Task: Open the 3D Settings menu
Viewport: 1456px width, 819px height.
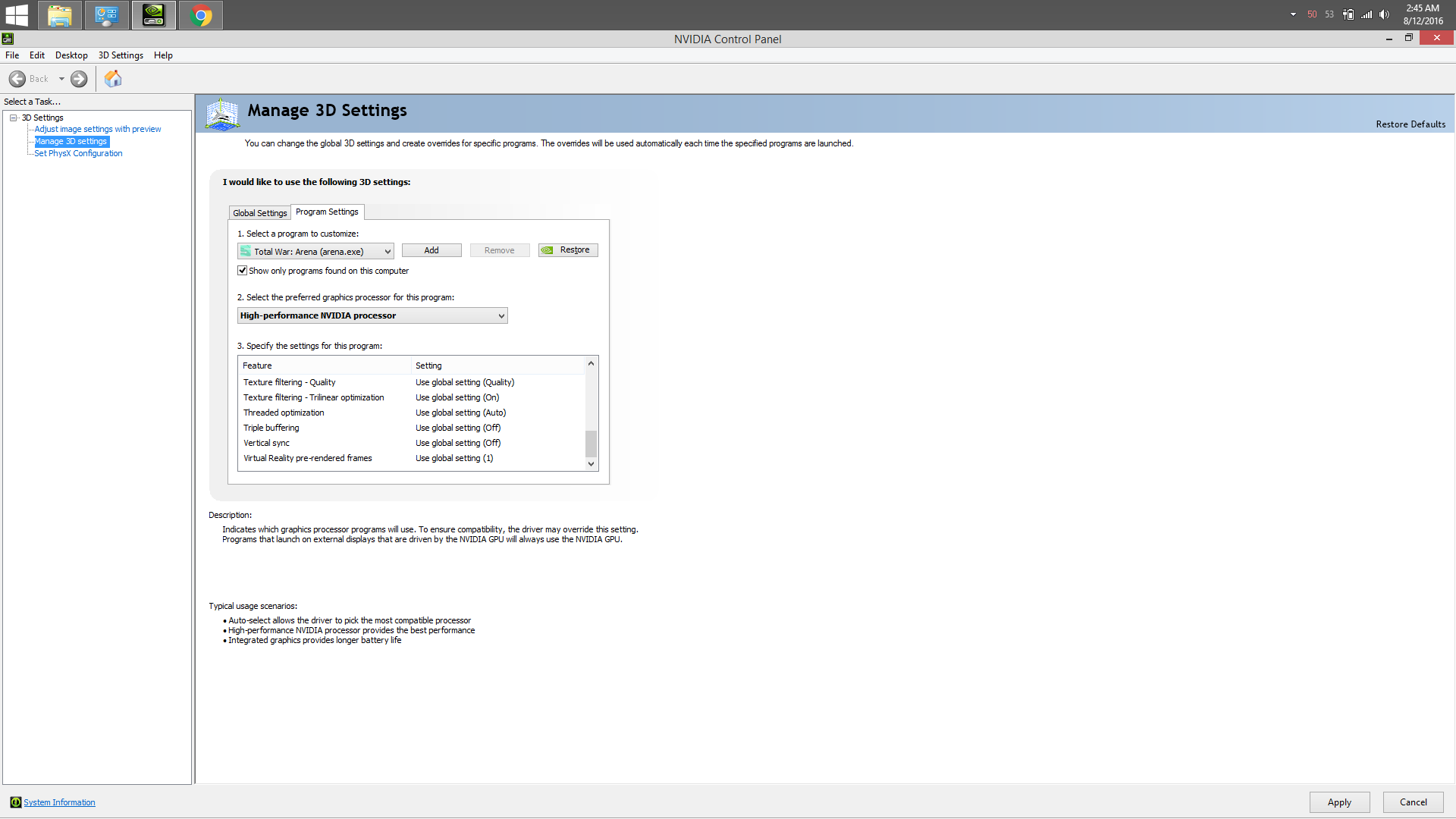Action: [x=121, y=55]
